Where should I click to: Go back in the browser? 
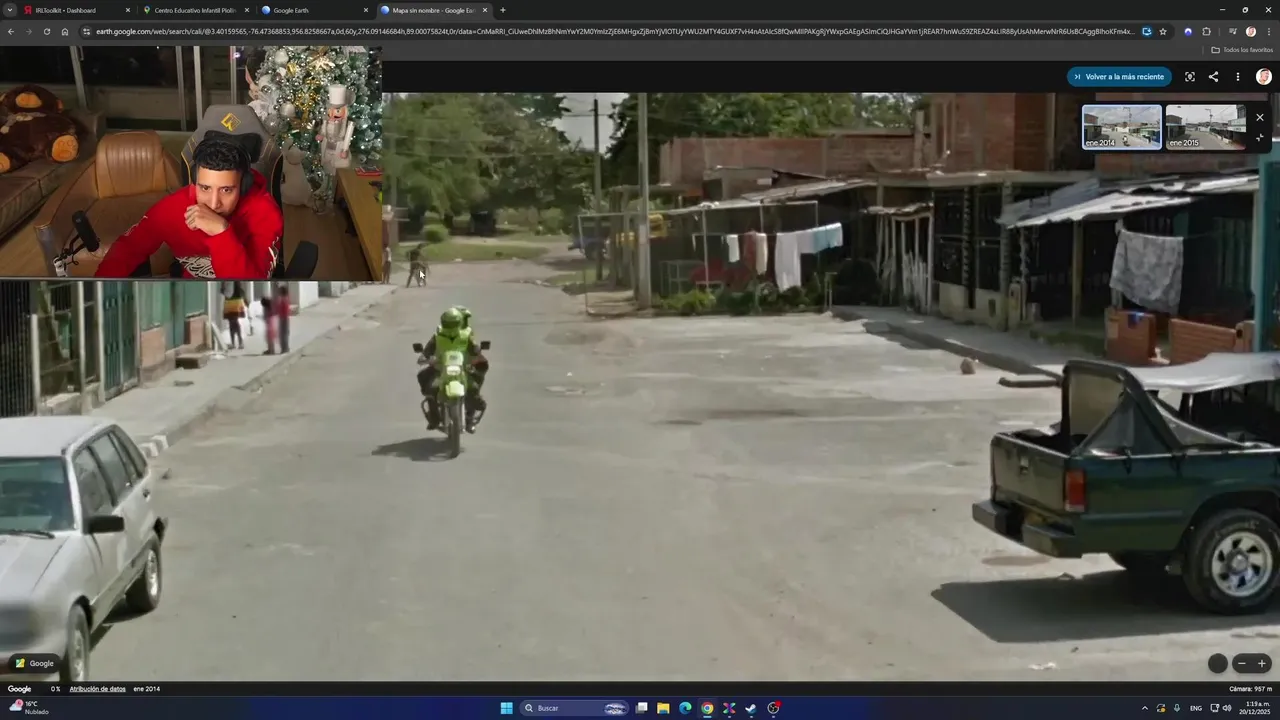point(11,31)
